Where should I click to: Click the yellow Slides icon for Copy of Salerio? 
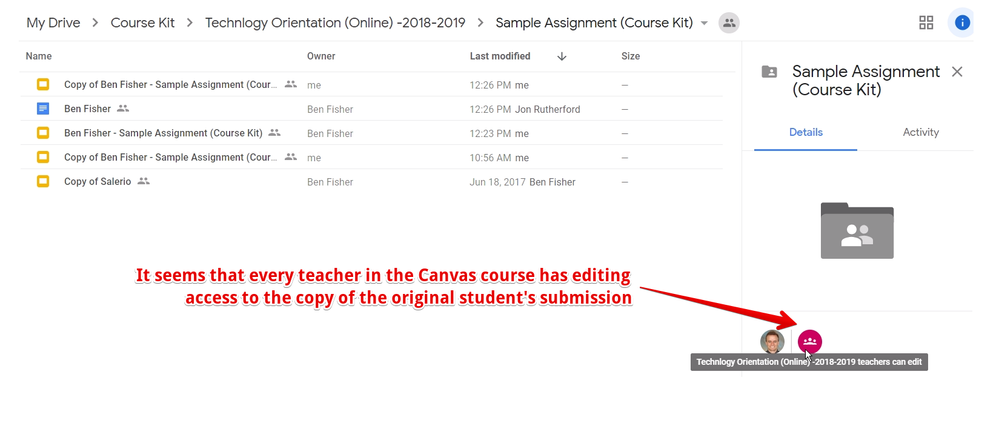pyautogui.click(x=43, y=181)
